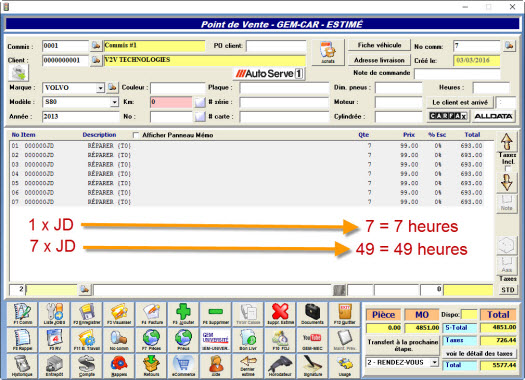Click into the pink Km field
525x380 pixels.
click(171, 102)
